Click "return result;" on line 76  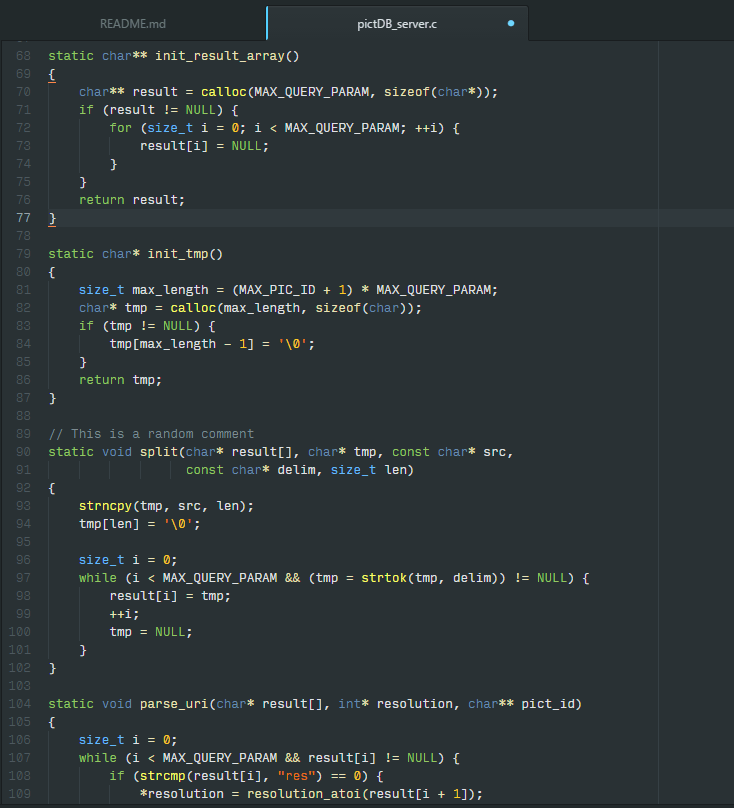pos(132,200)
